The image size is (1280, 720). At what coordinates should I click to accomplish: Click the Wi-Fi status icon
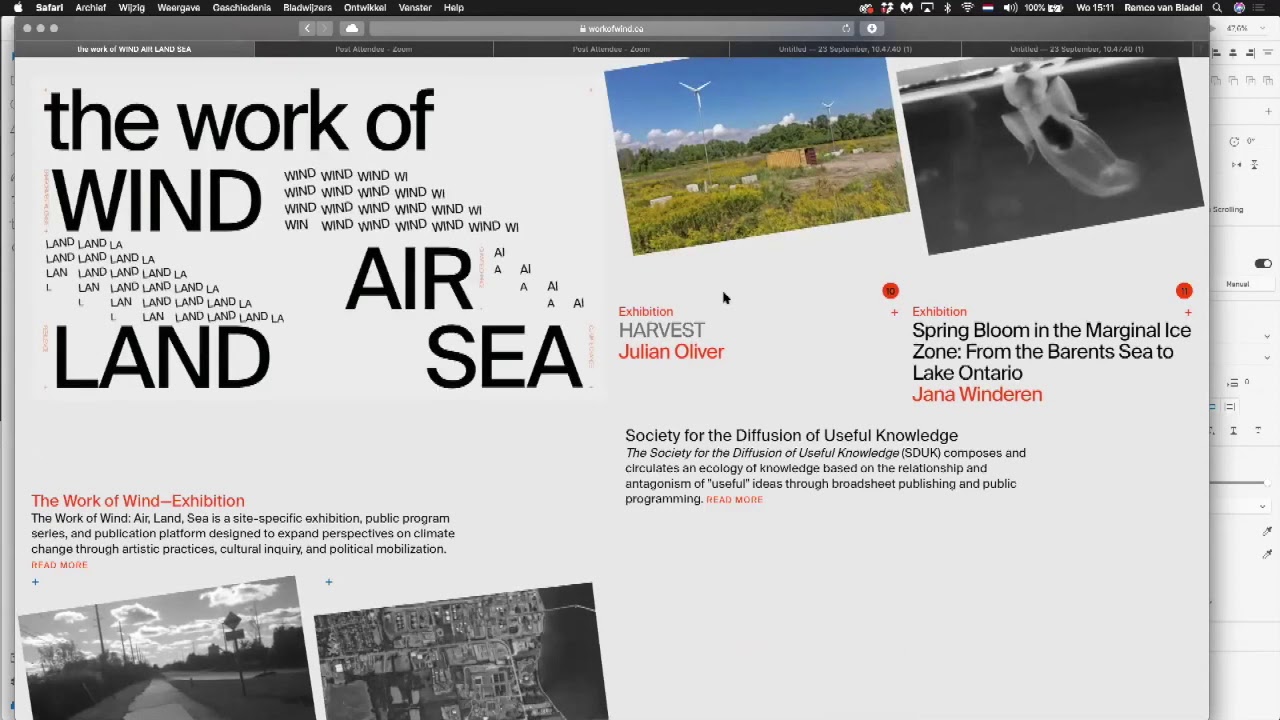click(x=967, y=7)
